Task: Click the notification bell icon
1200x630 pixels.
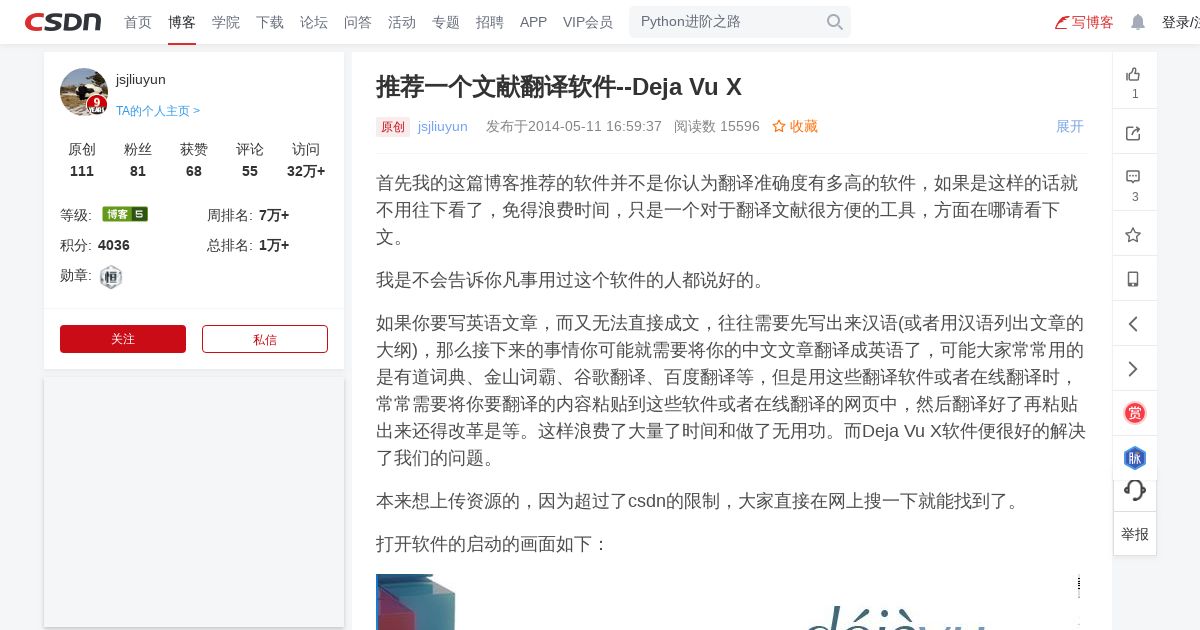Action: pyautogui.click(x=1138, y=22)
